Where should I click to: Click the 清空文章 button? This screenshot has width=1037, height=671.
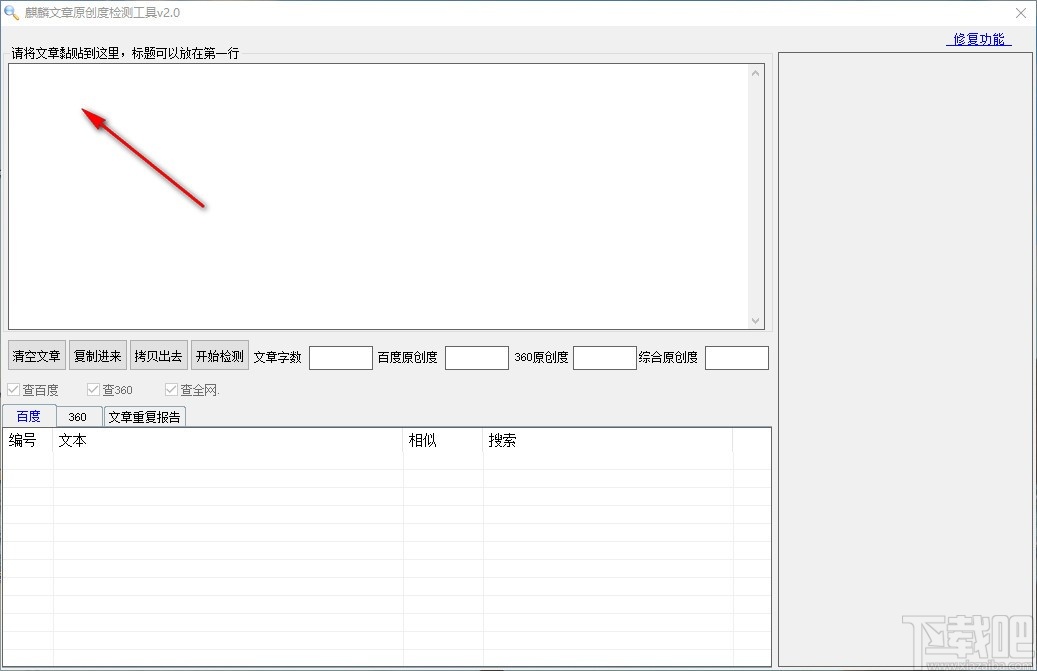coord(36,356)
